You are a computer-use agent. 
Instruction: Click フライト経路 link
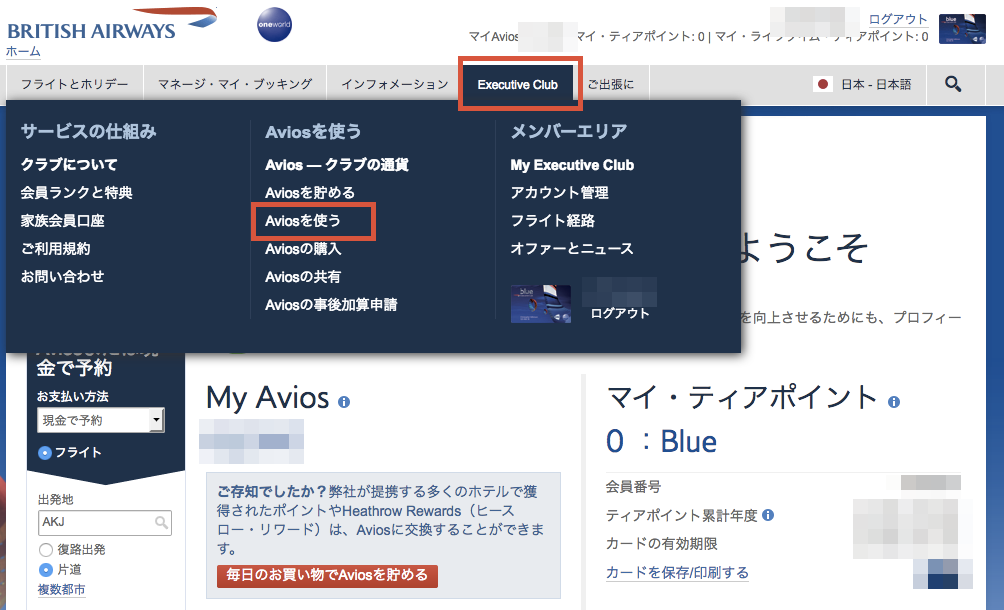click(552, 221)
